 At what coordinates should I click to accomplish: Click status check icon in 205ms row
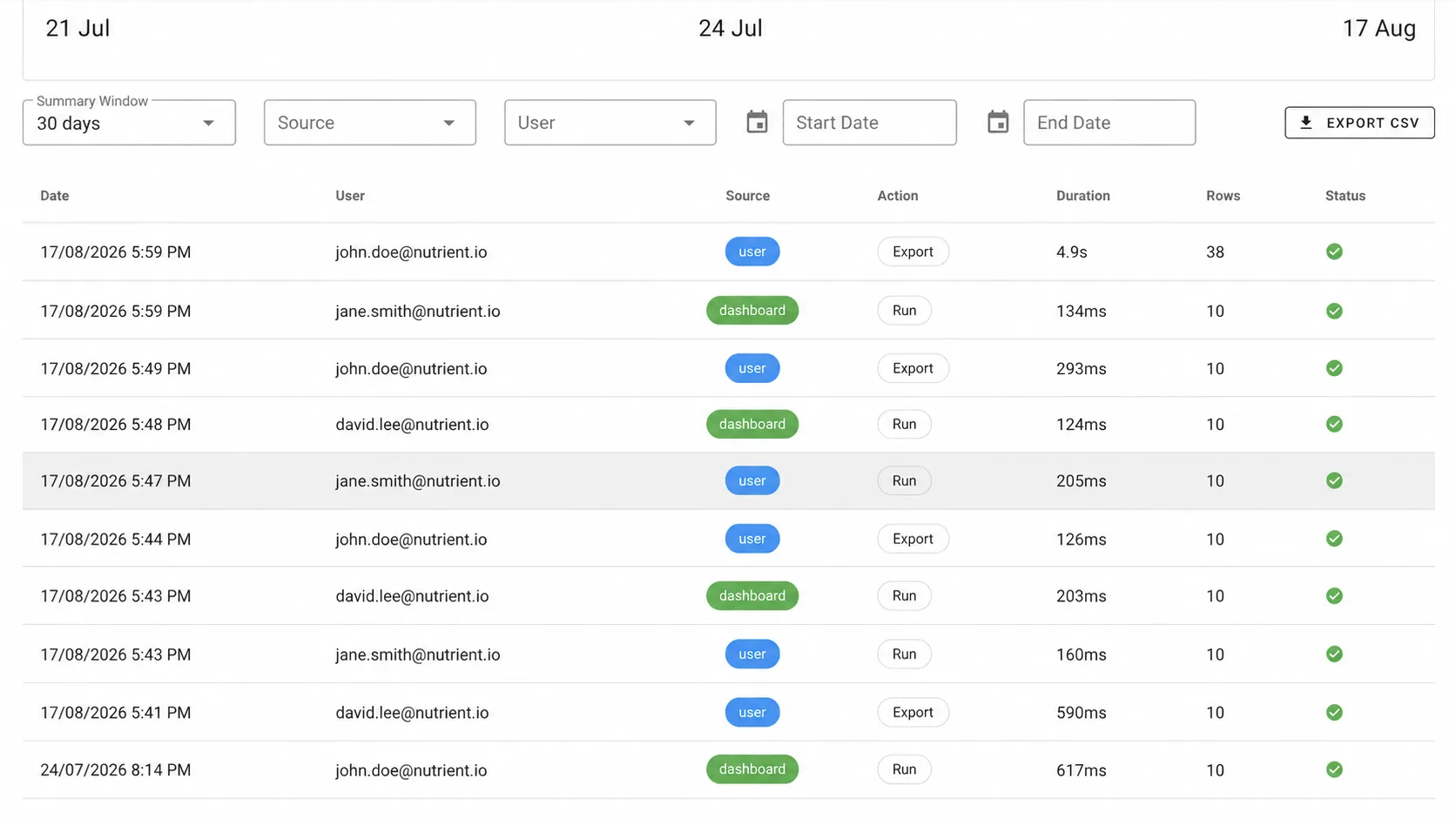(1334, 480)
